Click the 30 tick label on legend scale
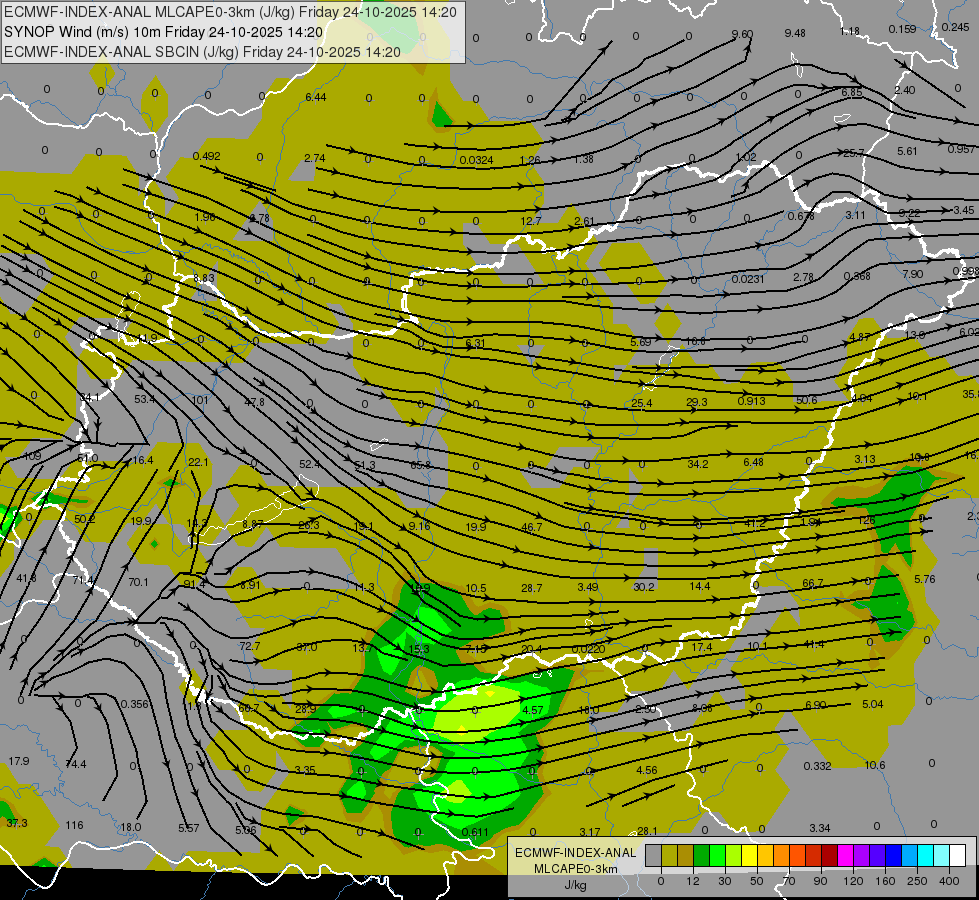The height and width of the screenshot is (900, 979). click(x=725, y=881)
